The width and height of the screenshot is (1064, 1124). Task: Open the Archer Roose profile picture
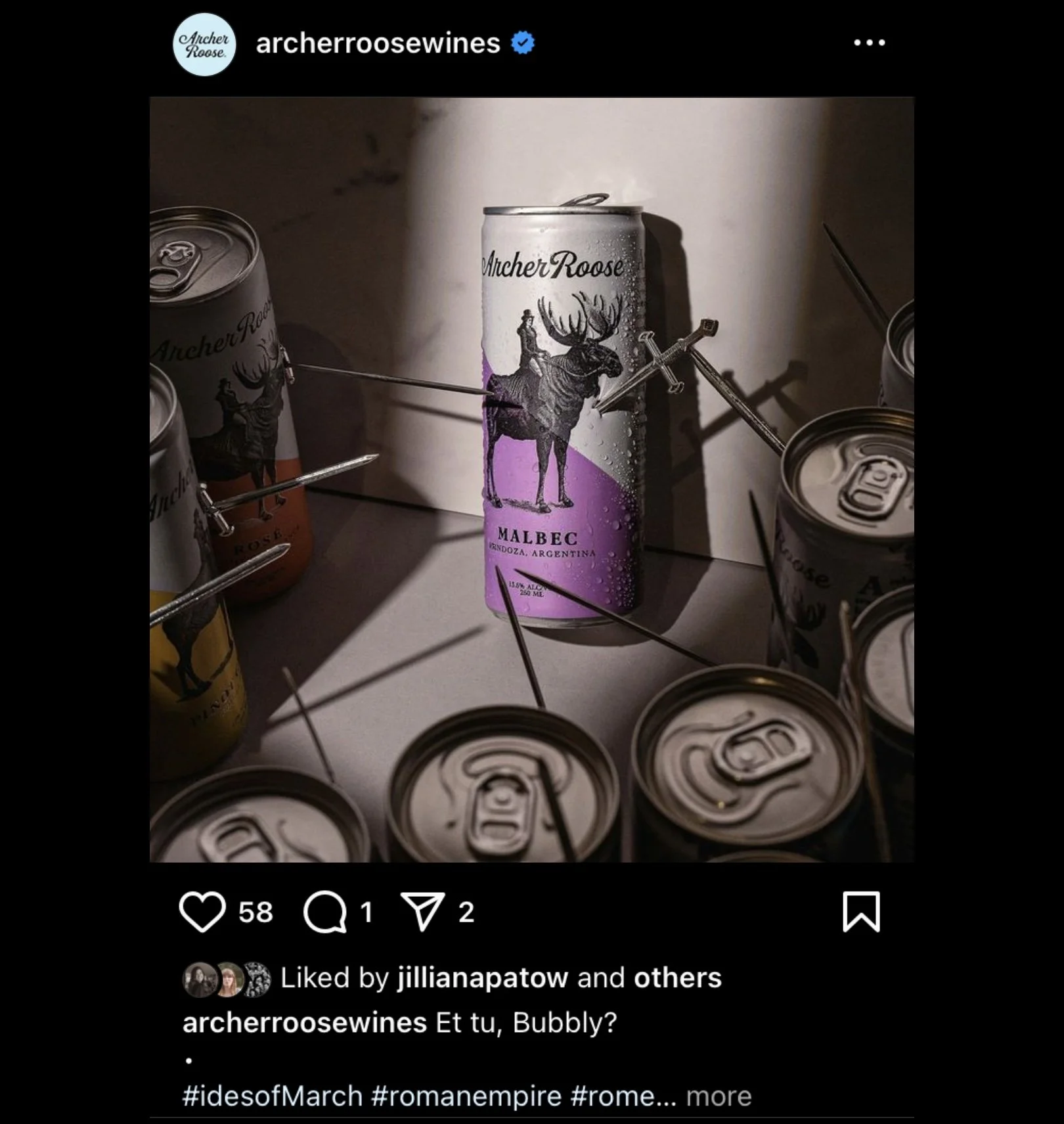204,44
